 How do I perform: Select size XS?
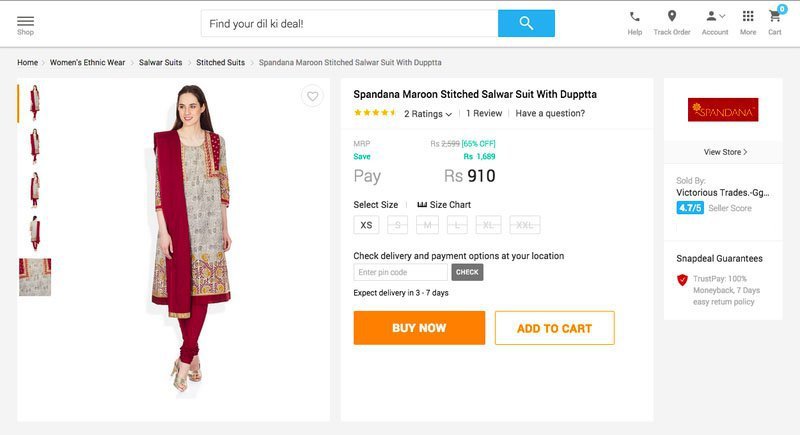366,225
